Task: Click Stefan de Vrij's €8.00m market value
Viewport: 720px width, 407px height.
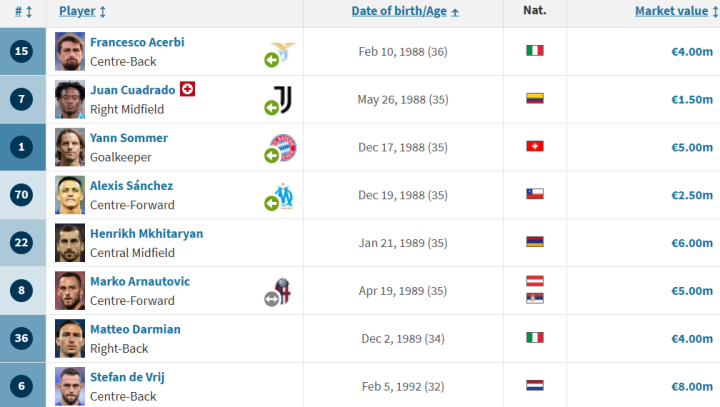Action: [692, 385]
